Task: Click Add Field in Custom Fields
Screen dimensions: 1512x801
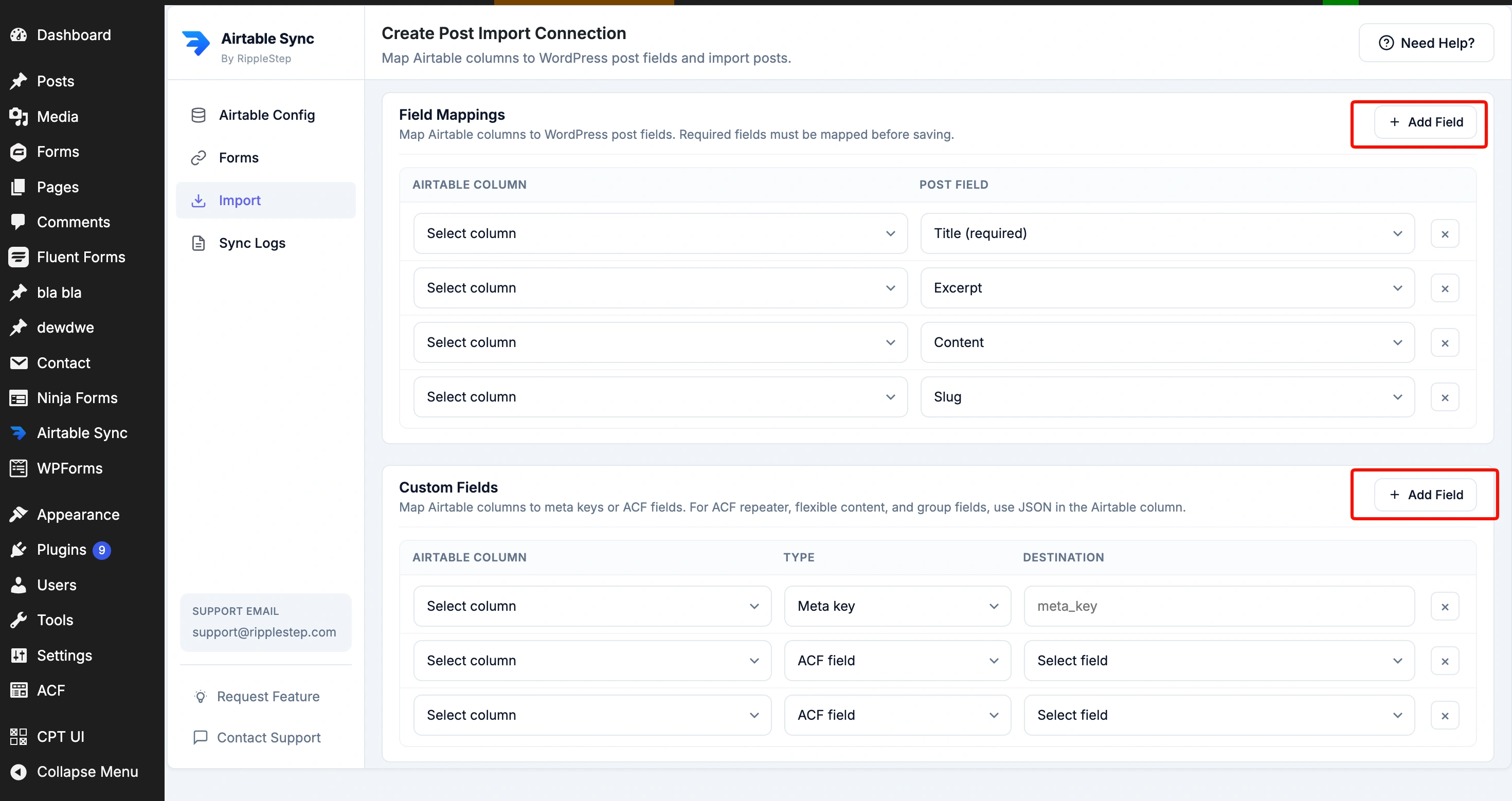Action: tap(1425, 495)
